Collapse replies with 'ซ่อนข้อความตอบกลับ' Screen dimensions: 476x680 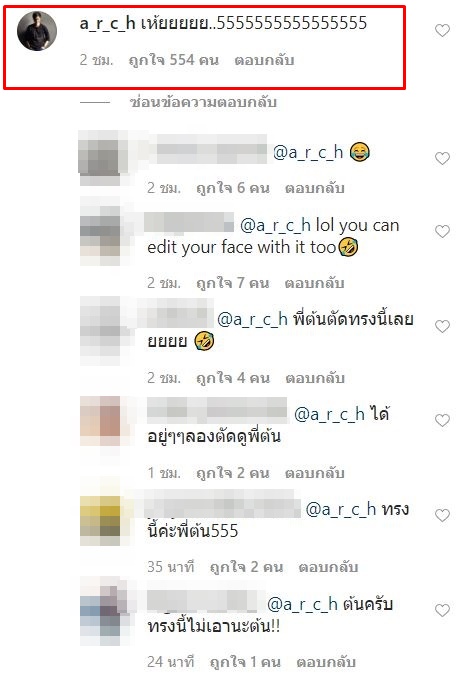tap(203, 102)
